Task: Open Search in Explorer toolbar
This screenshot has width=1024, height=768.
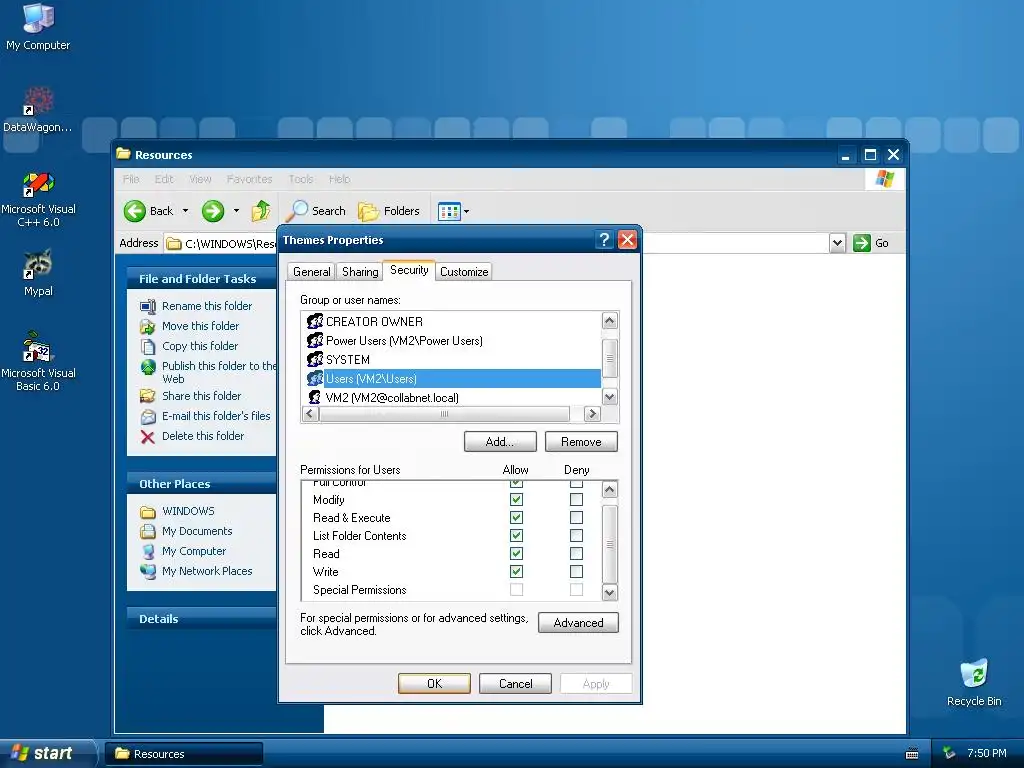Action: (x=316, y=211)
